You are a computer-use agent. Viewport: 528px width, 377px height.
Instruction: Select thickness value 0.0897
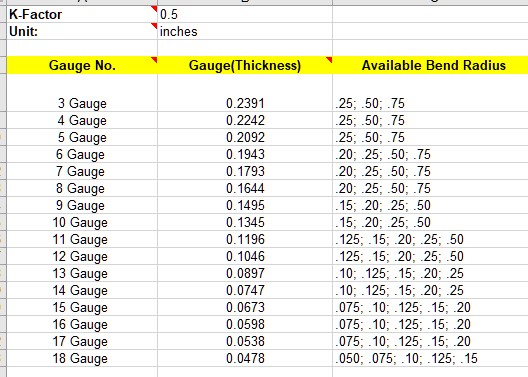pos(245,273)
